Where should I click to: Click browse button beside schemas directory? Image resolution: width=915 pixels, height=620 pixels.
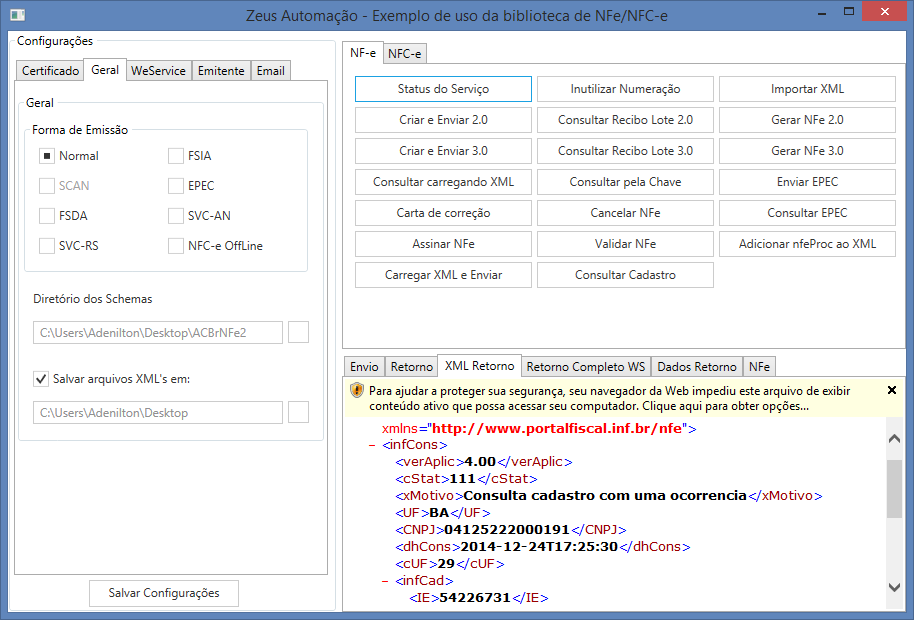298,332
